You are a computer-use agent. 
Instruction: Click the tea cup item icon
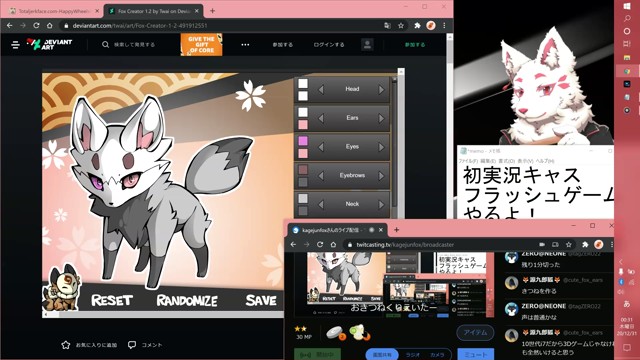tap(360, 332)
